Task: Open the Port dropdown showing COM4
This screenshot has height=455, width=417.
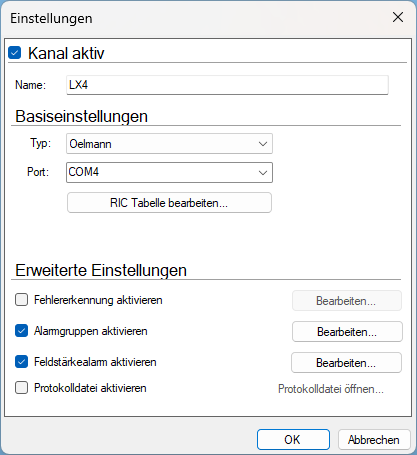Action: point(169,172)
